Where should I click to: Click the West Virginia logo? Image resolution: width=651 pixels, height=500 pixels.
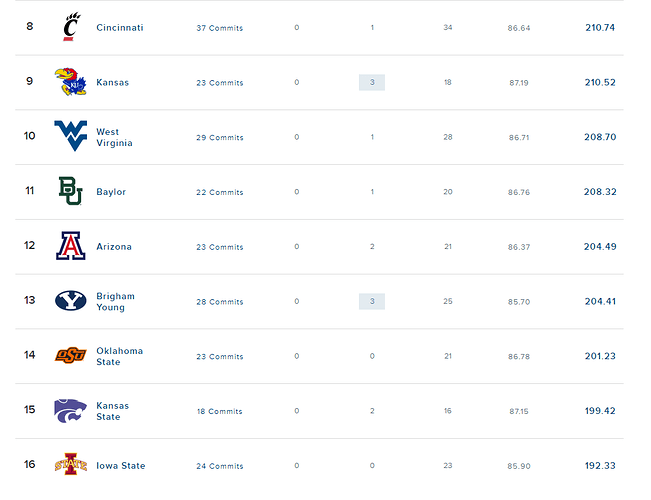point(71,136)
